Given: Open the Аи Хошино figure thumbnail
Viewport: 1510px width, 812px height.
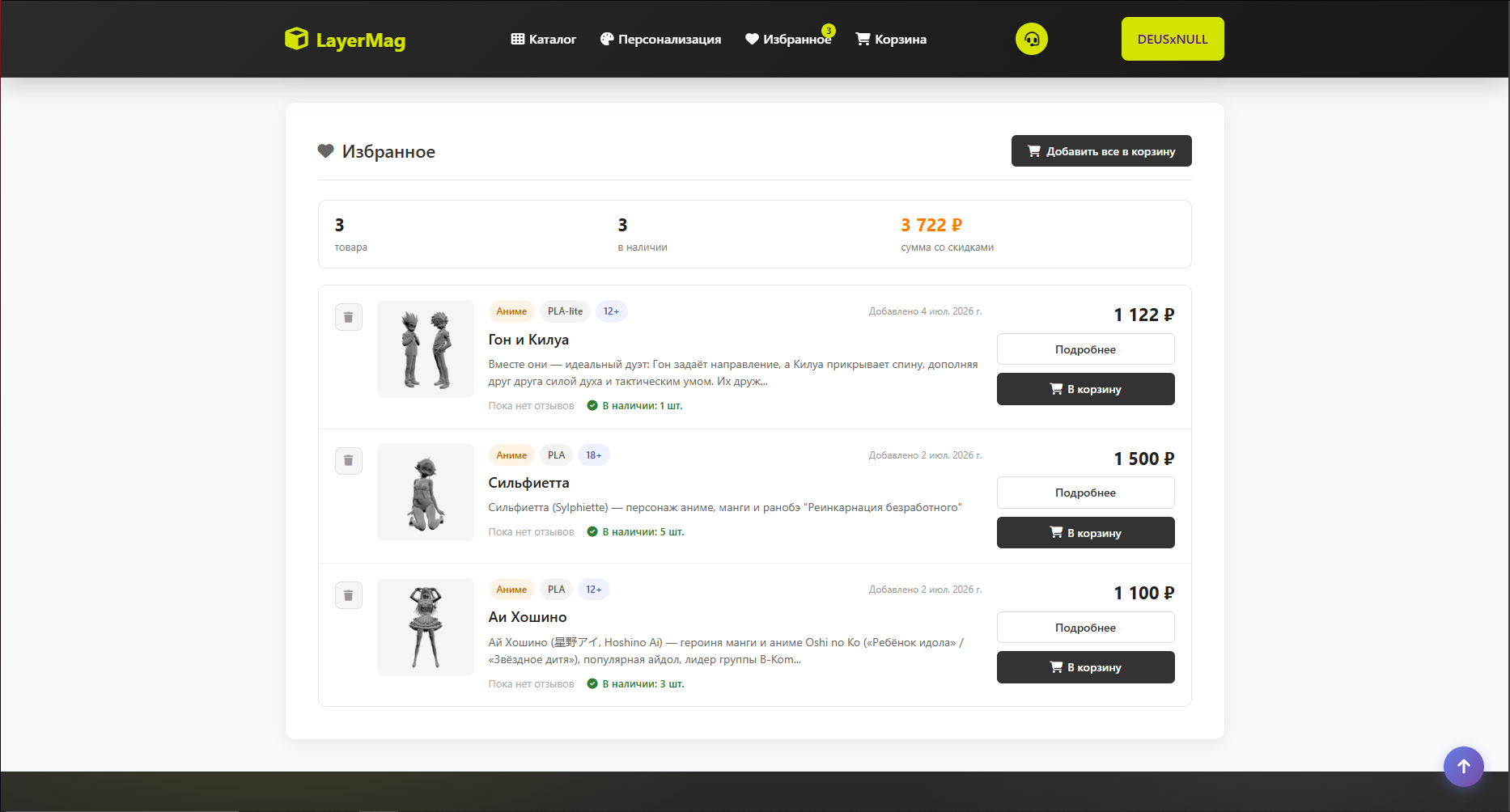Looking at the screenshot, I should coord(426,627).
